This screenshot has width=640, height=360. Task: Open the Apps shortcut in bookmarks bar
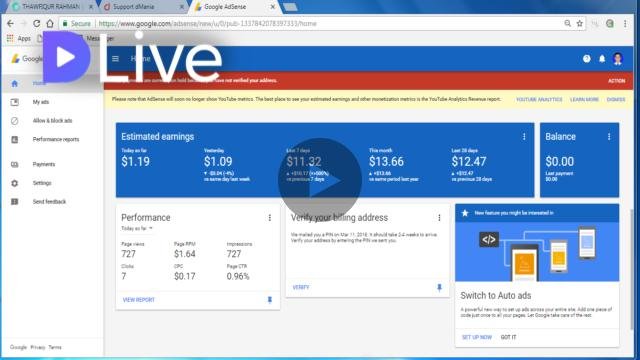pos(19,38)
